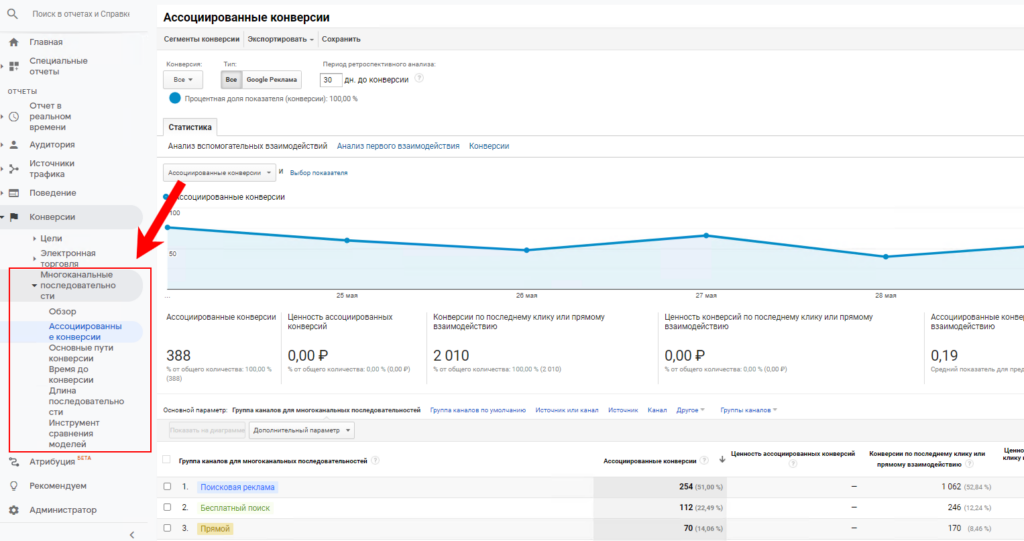Open the Дополнительный параметр dropdown
This screenshot has width=1024, height=541.
coord(301,430)
